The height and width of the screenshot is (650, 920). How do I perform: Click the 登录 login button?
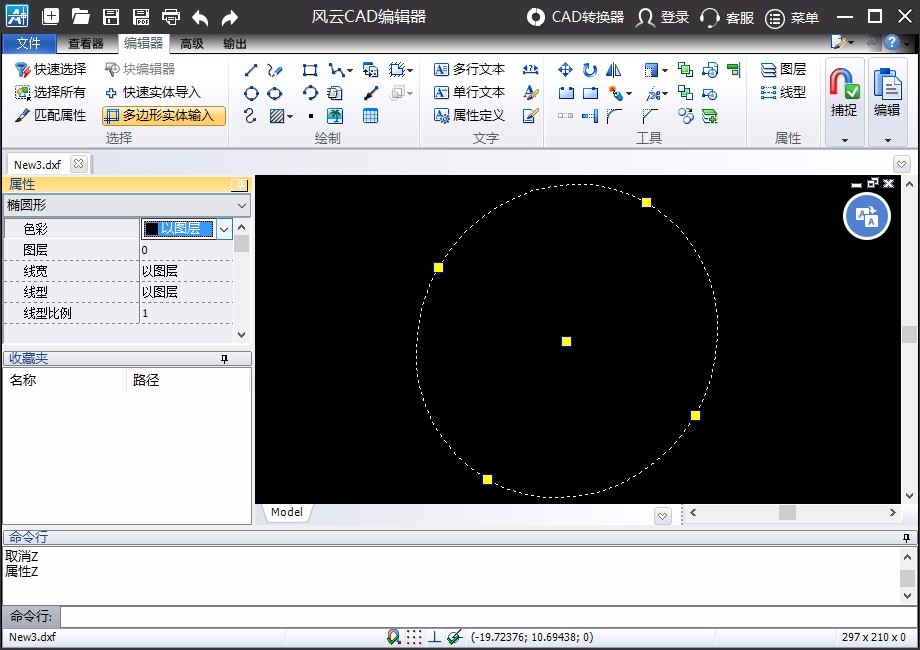[x=664, y=17]
